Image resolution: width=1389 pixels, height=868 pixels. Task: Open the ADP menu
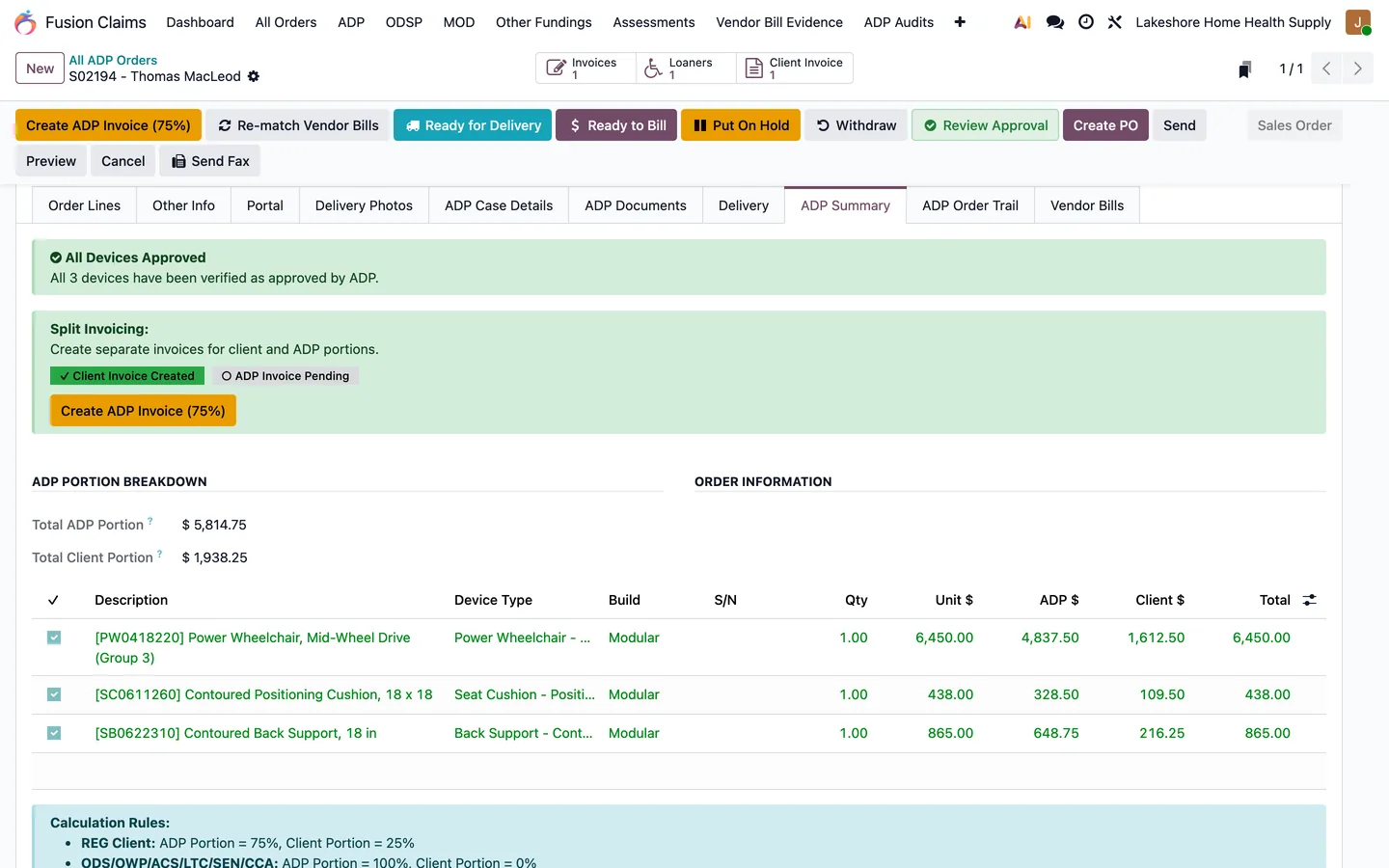(x=351, y=22)
